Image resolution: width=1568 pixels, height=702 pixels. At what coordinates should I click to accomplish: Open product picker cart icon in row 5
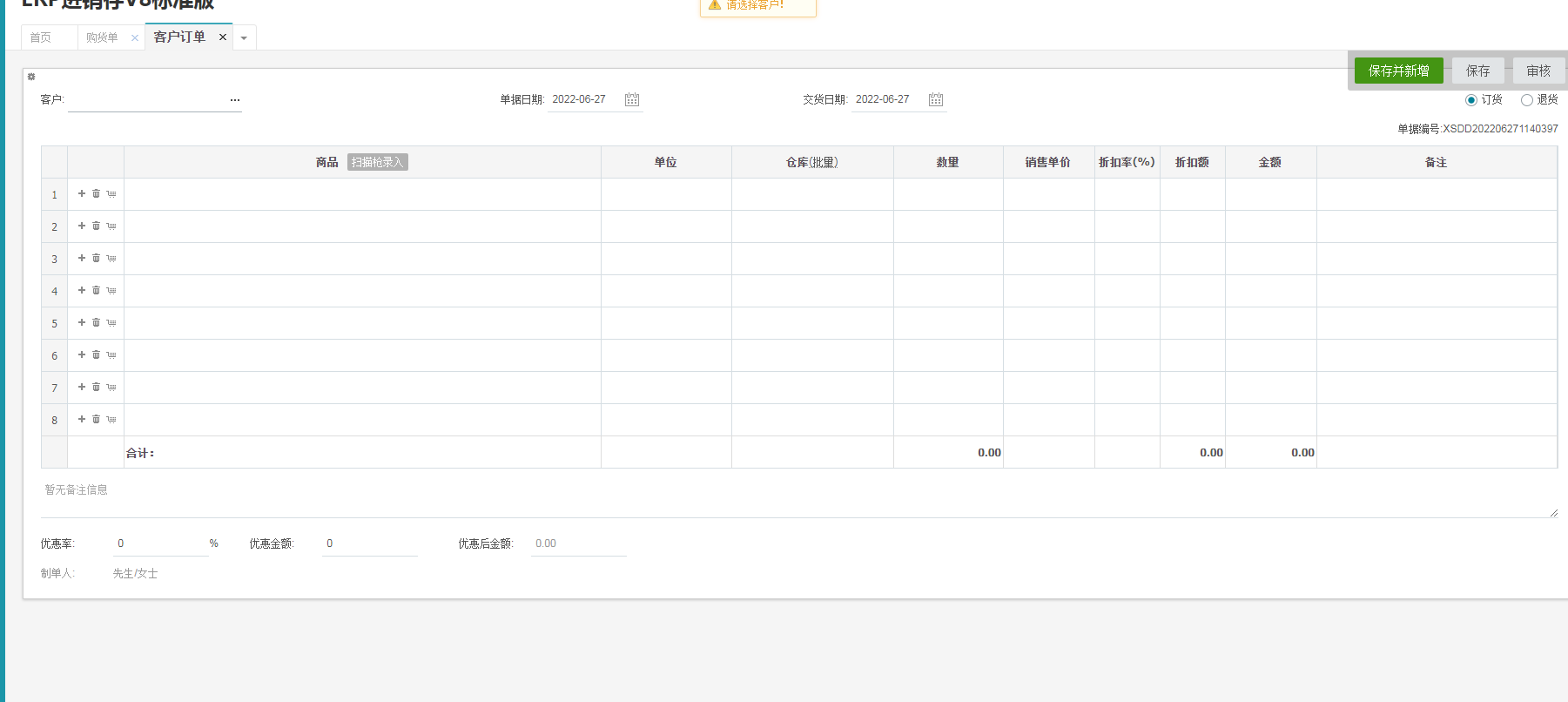tap(111, 322)
